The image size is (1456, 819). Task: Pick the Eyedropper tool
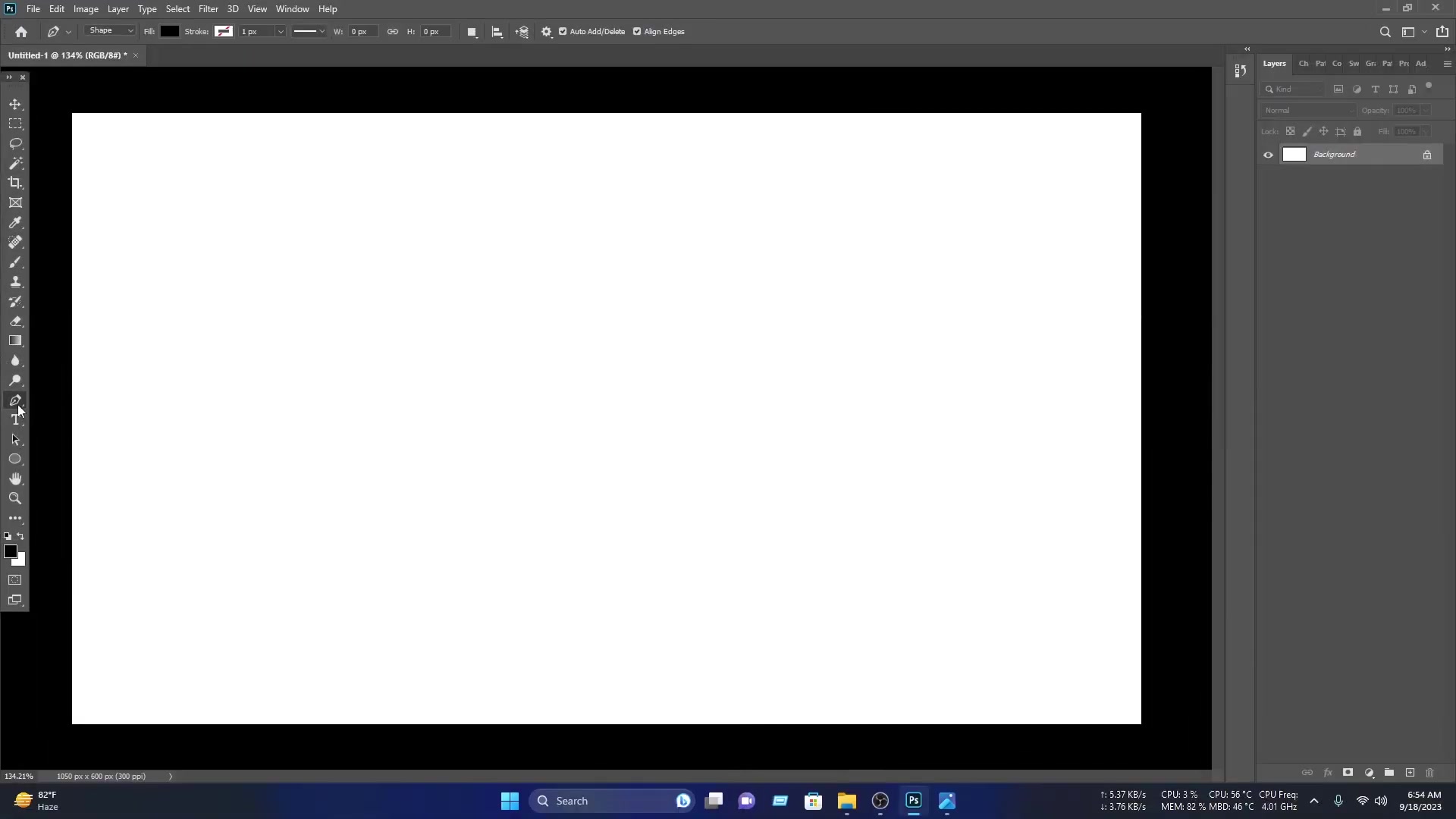(x=15, y=222)
